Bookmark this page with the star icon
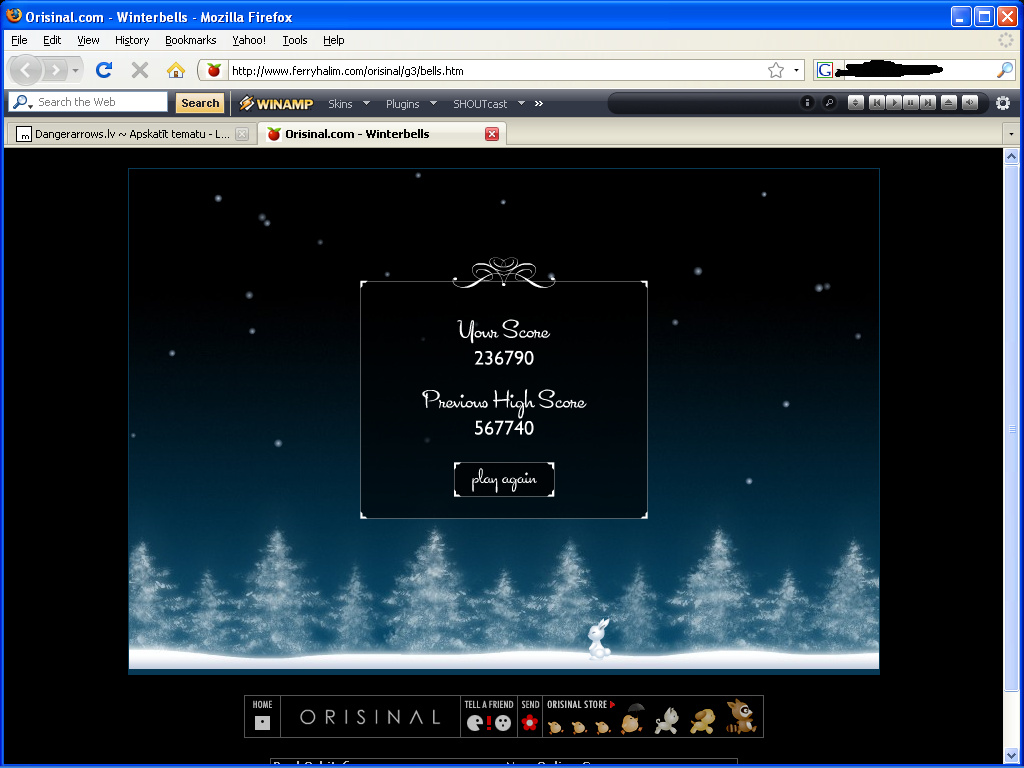 coord(775,70)
